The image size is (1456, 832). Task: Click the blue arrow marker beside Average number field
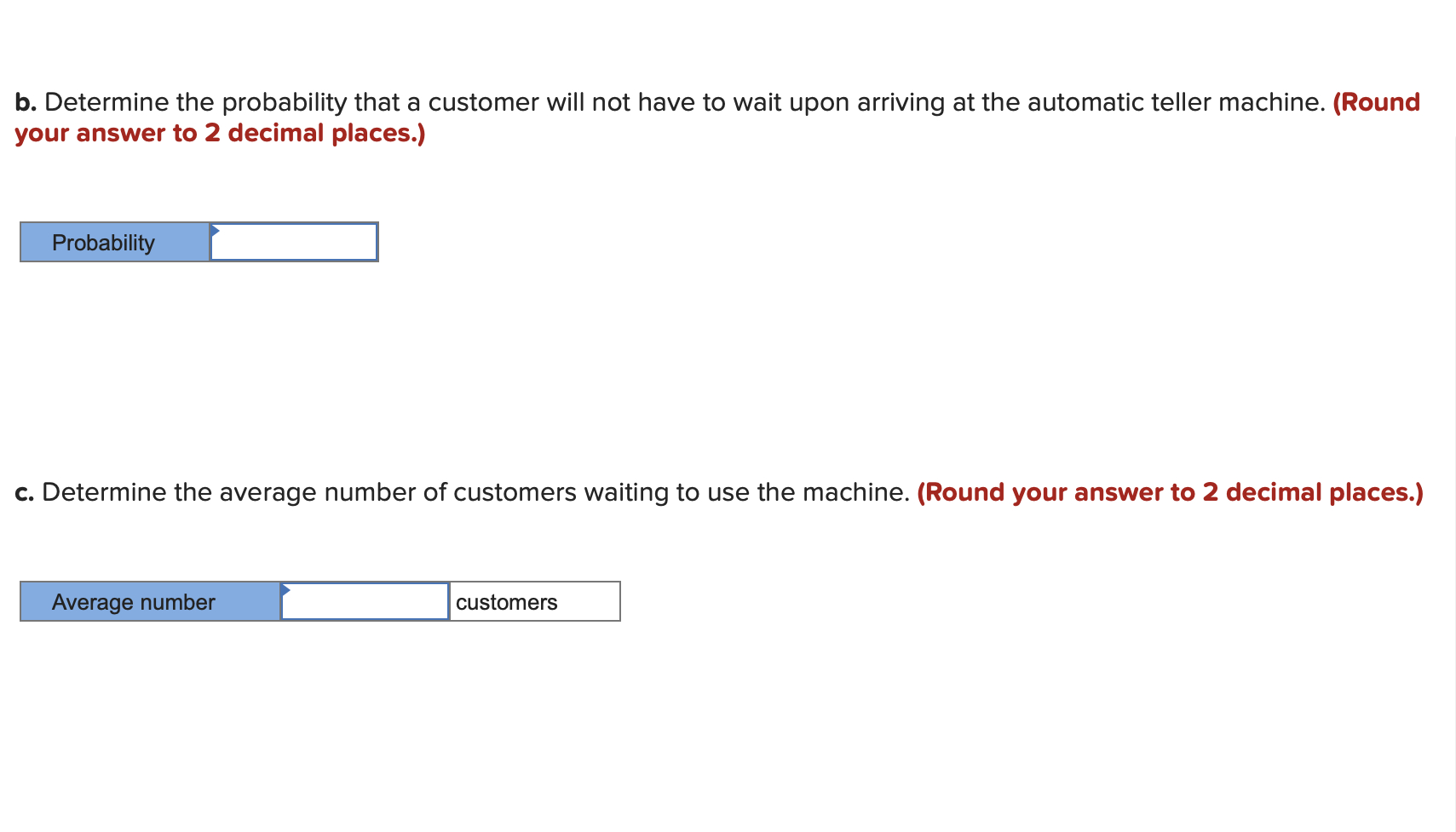tap(287, 590)
